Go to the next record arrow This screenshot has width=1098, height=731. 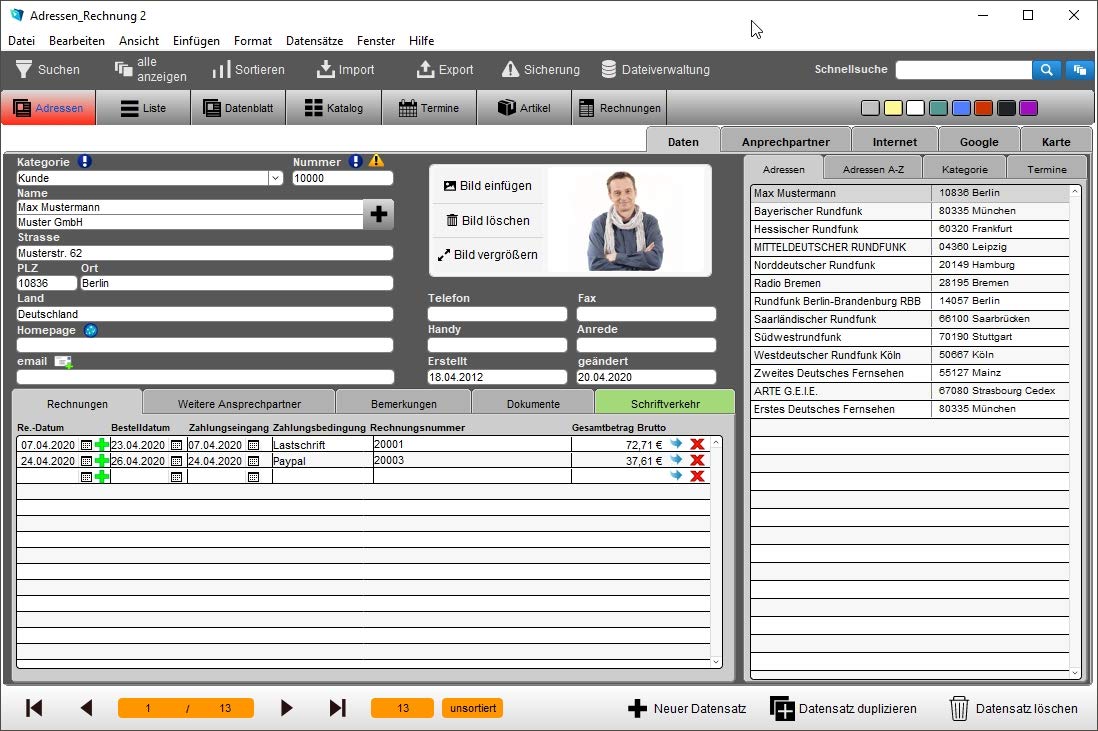pos(286,708)
